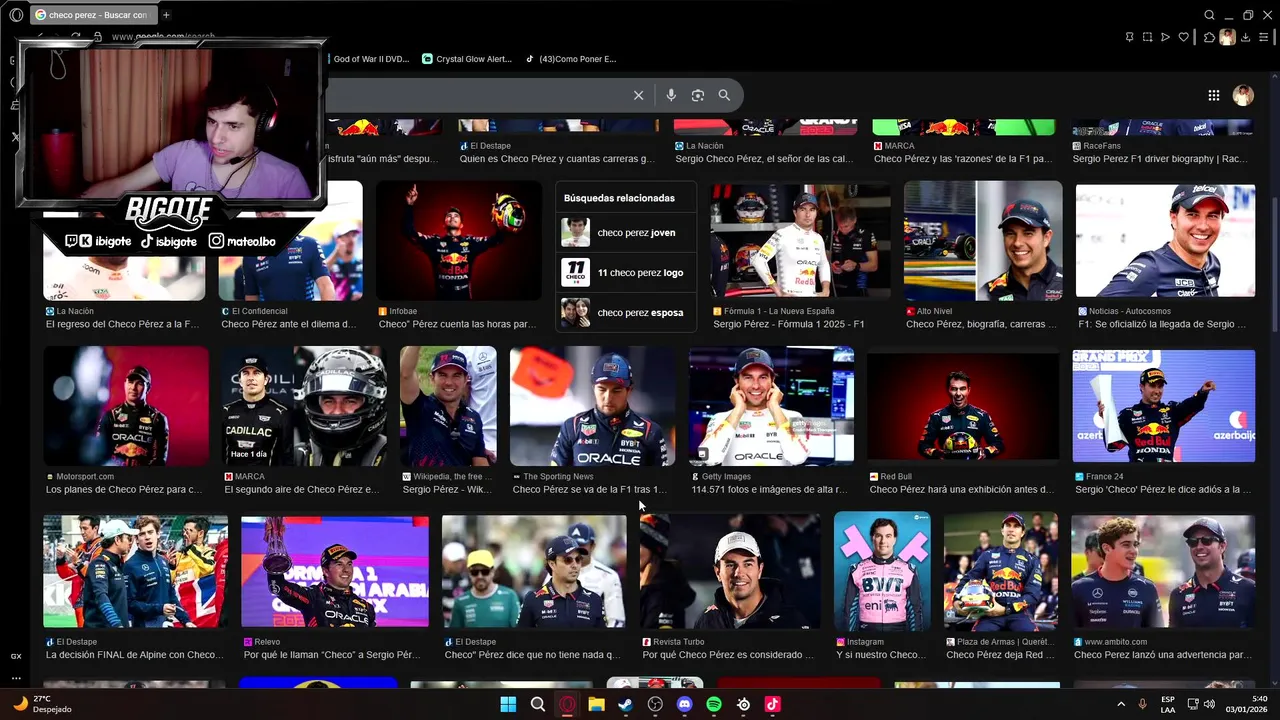Viewport: 1280px width, 720px height.
Task: Add the page to bookmarks heart icon
Action: pos(1184,37)
